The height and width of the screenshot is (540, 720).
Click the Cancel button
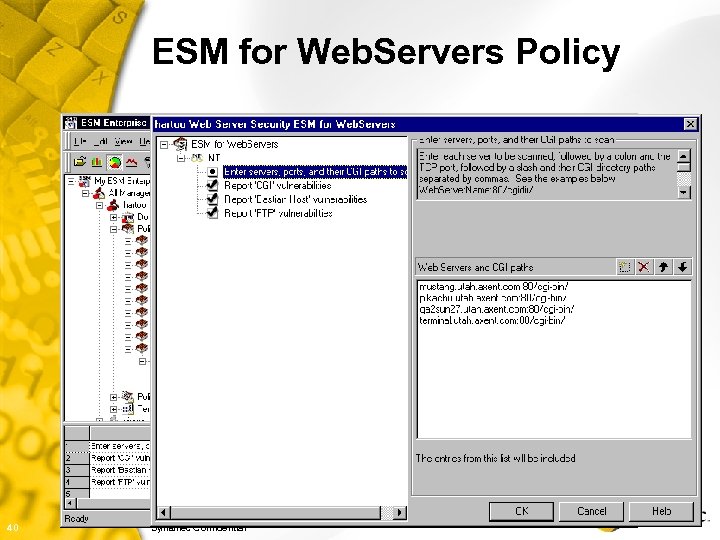(591, 511)
